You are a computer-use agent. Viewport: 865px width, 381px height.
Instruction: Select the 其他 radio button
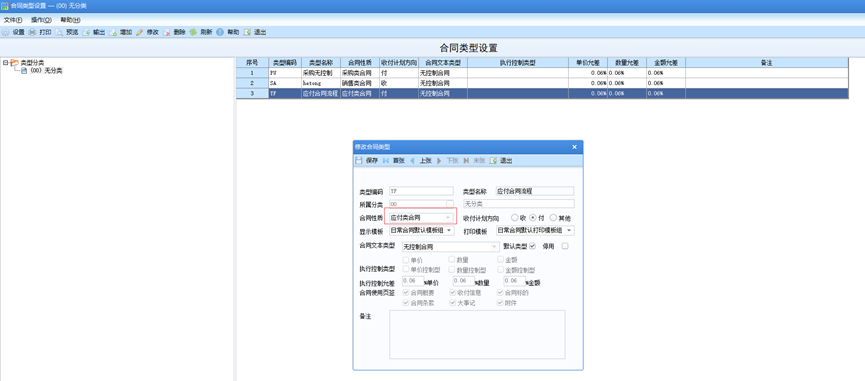[x=553, y=218]
